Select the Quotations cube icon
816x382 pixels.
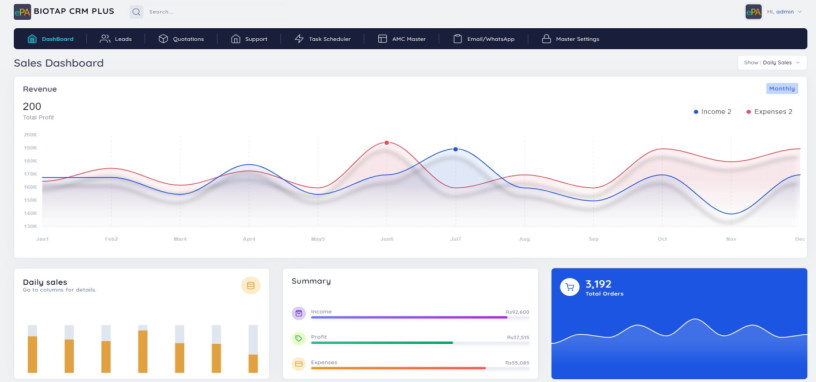163,39
